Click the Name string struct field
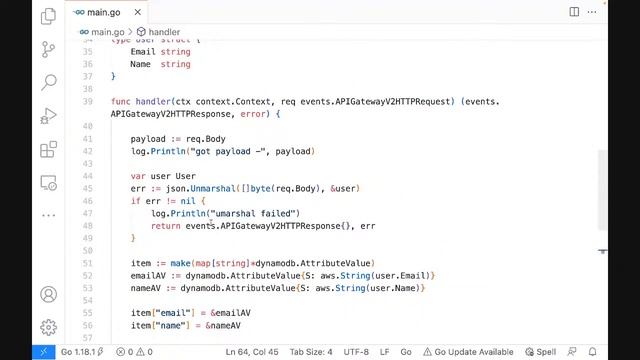Viewport: 640px width, 360px height. pyautogui.click(x=160, y=64)
